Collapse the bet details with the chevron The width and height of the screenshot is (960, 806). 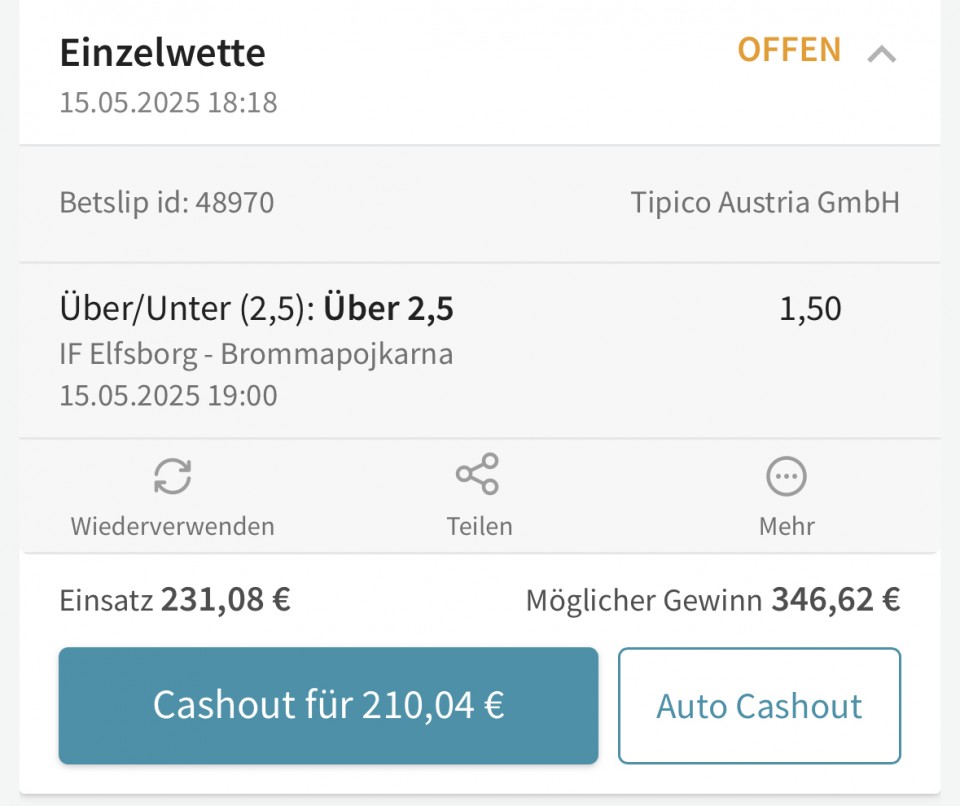882,55
